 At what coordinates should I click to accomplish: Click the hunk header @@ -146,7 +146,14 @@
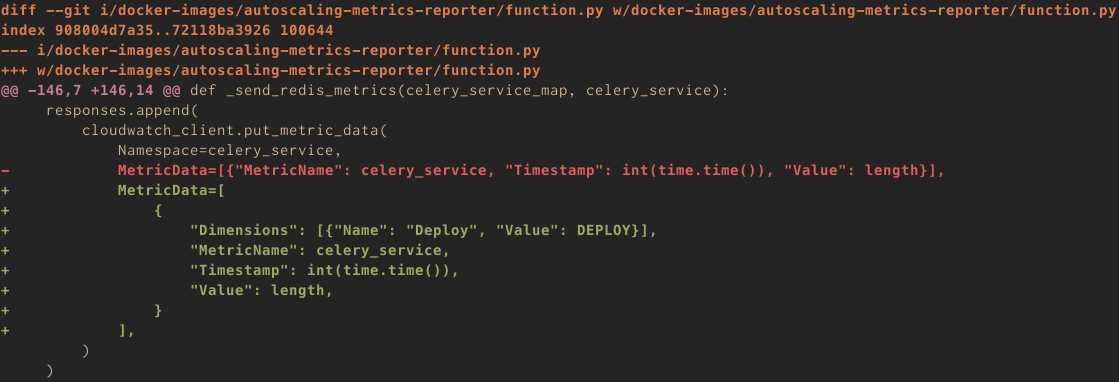tap(91, 91)
